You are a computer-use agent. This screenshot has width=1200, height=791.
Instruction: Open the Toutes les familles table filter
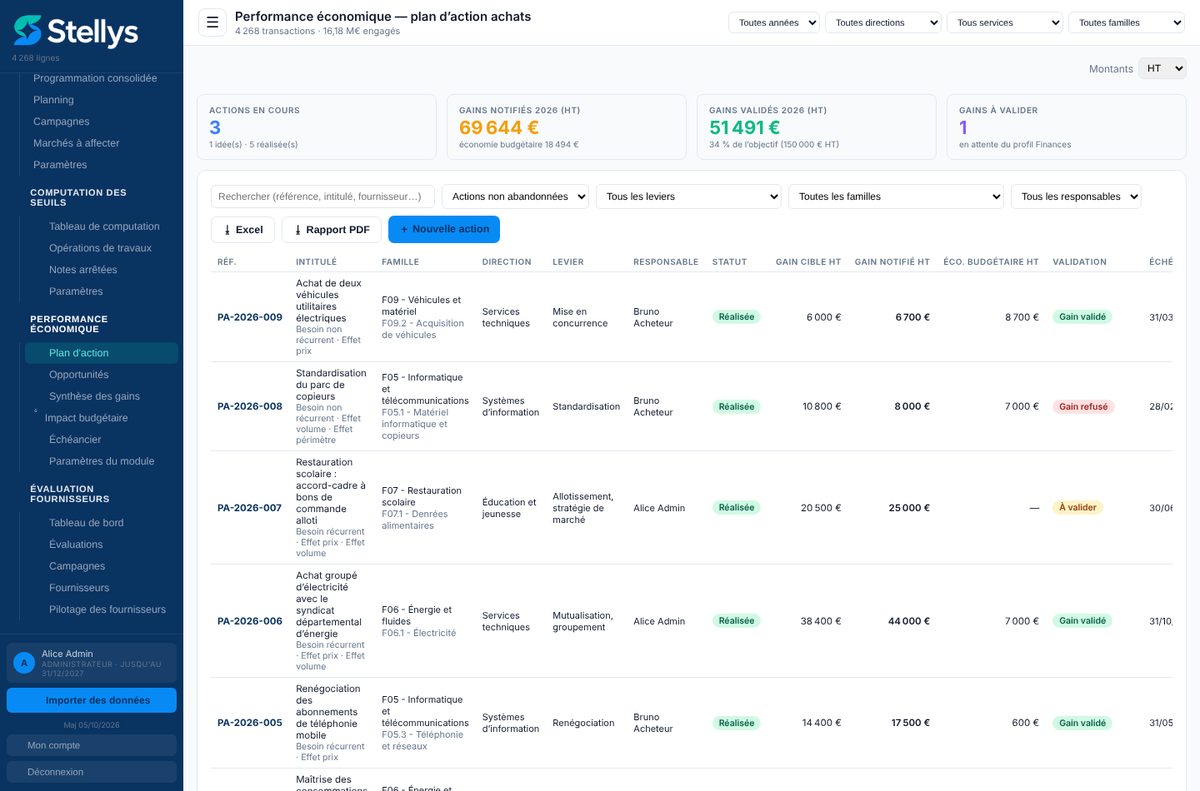(896, 197)
